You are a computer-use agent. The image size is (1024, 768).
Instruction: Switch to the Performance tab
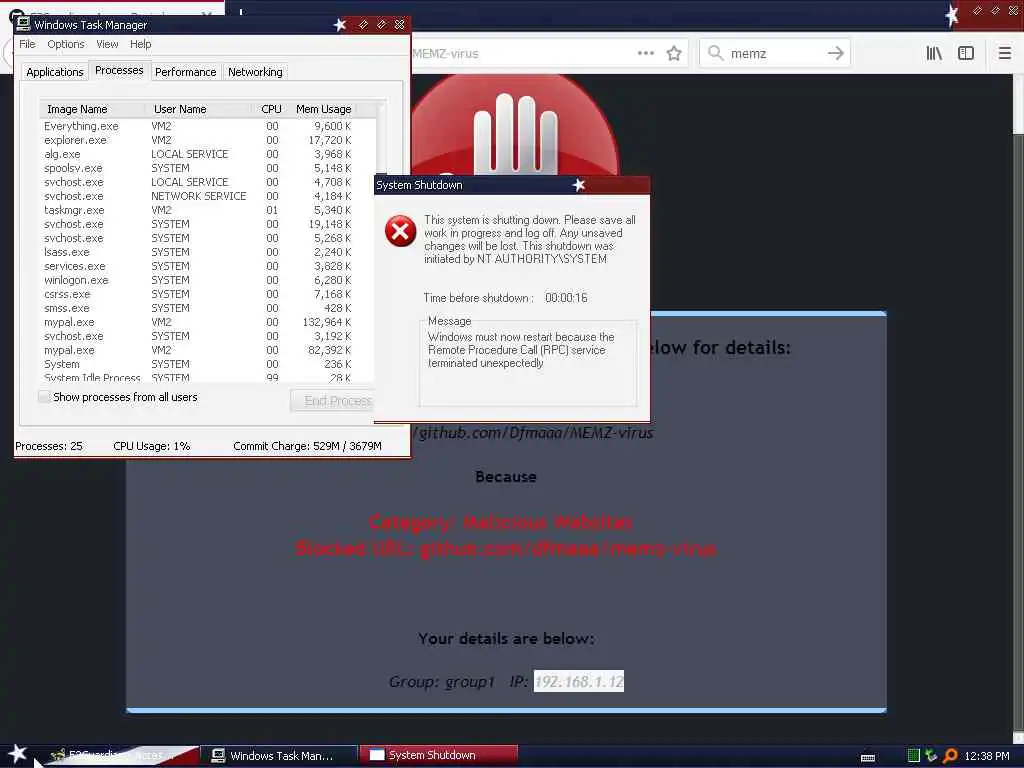(185, 72)
